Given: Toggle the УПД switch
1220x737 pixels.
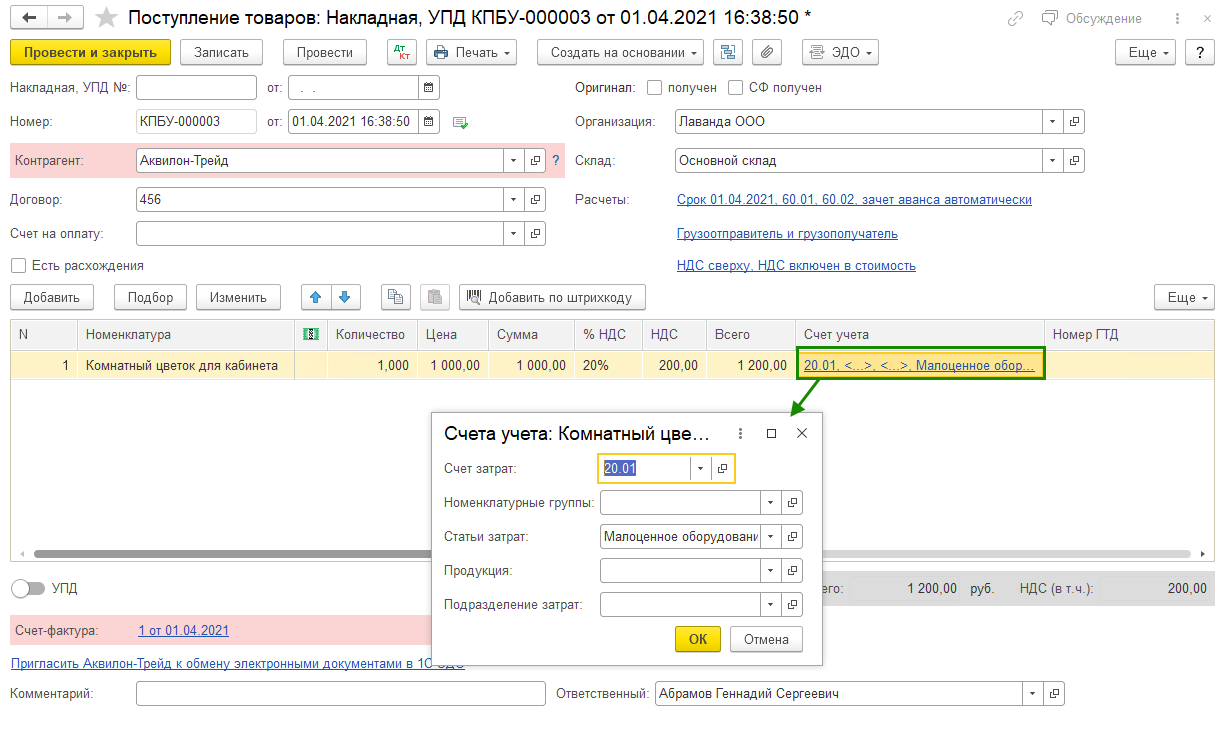Looking at the screenshot, I should point(28,588).
